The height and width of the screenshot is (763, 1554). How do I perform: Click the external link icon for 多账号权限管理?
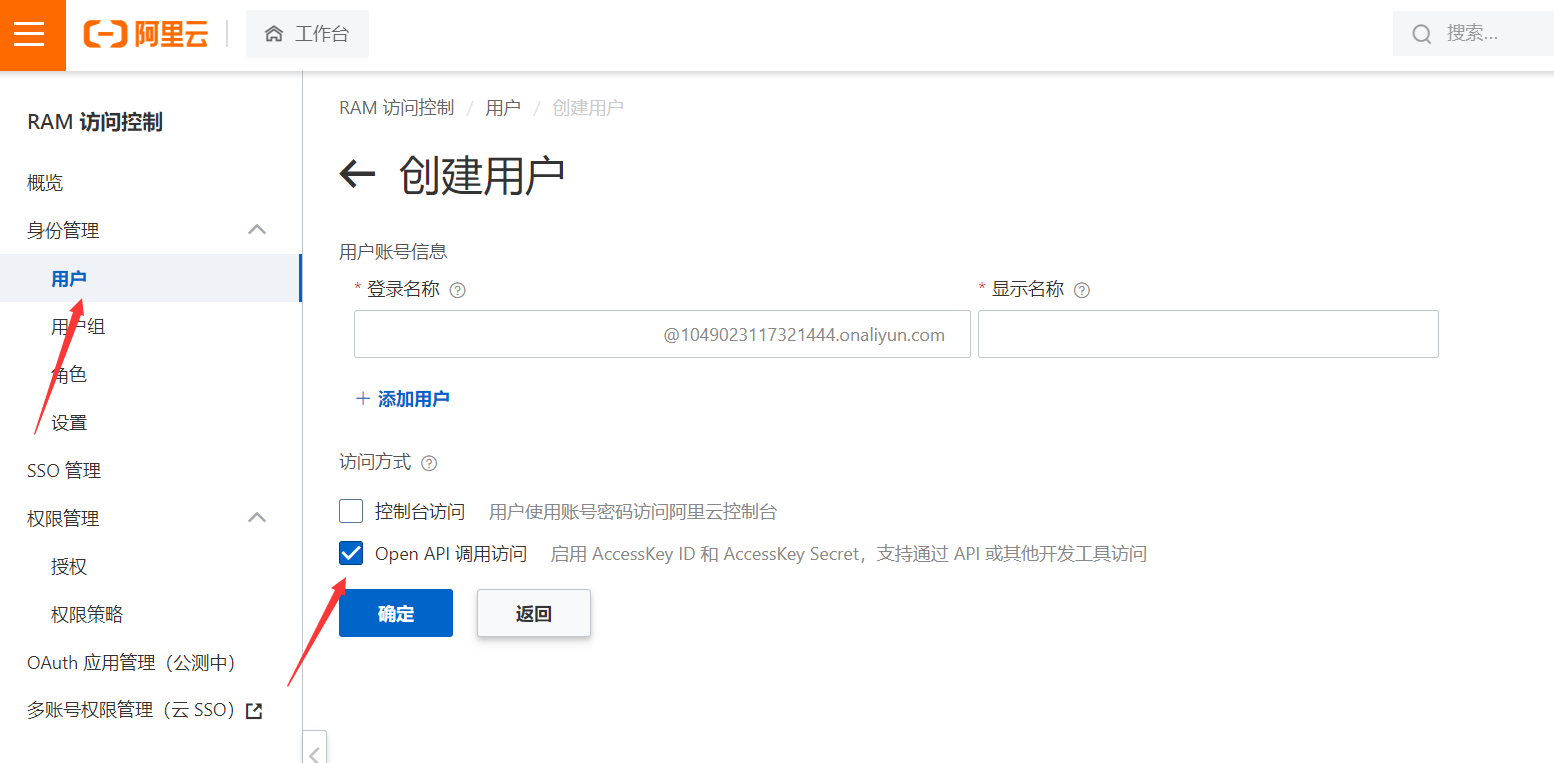[x=254, y=711]
